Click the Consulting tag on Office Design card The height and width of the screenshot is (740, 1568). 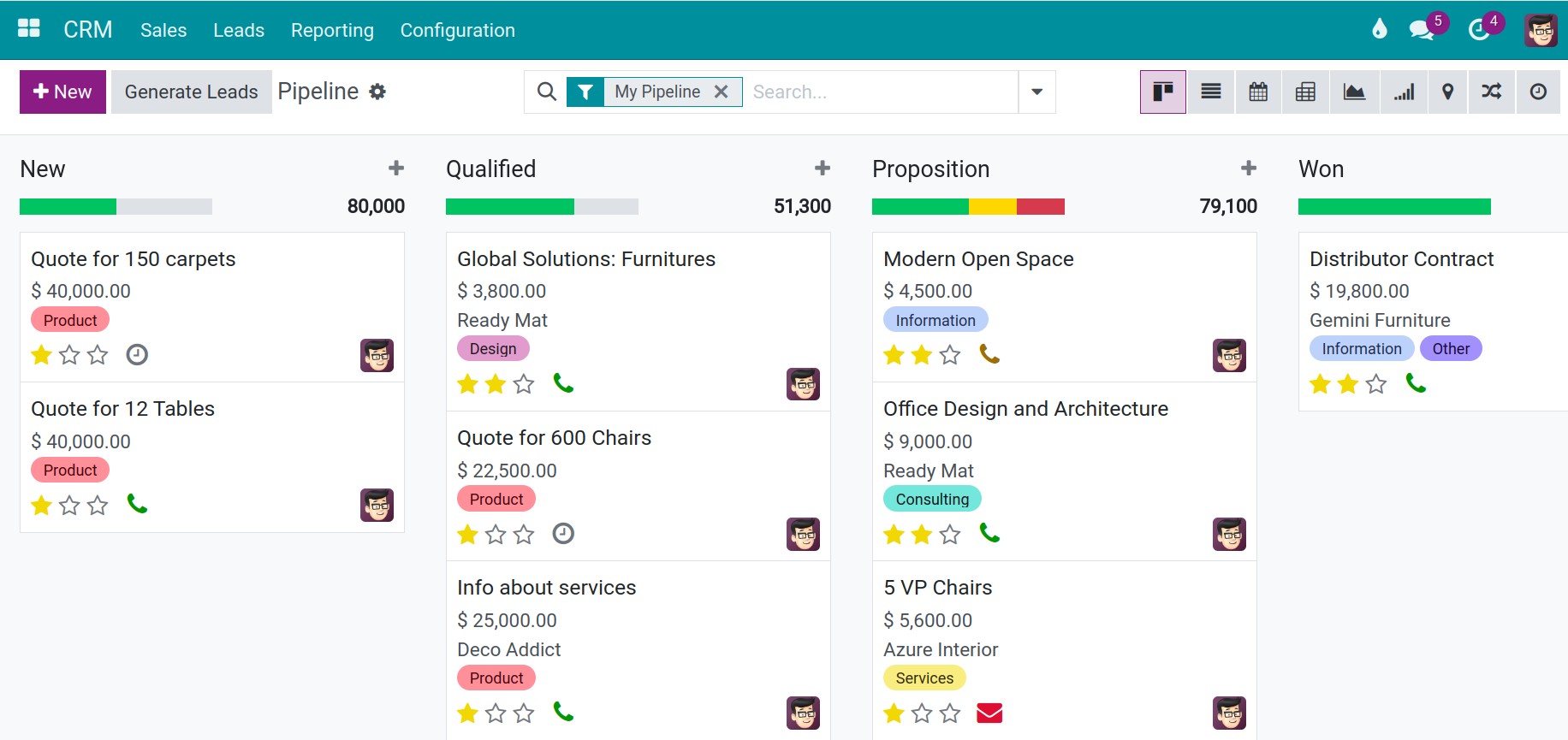tap(932, 499)
